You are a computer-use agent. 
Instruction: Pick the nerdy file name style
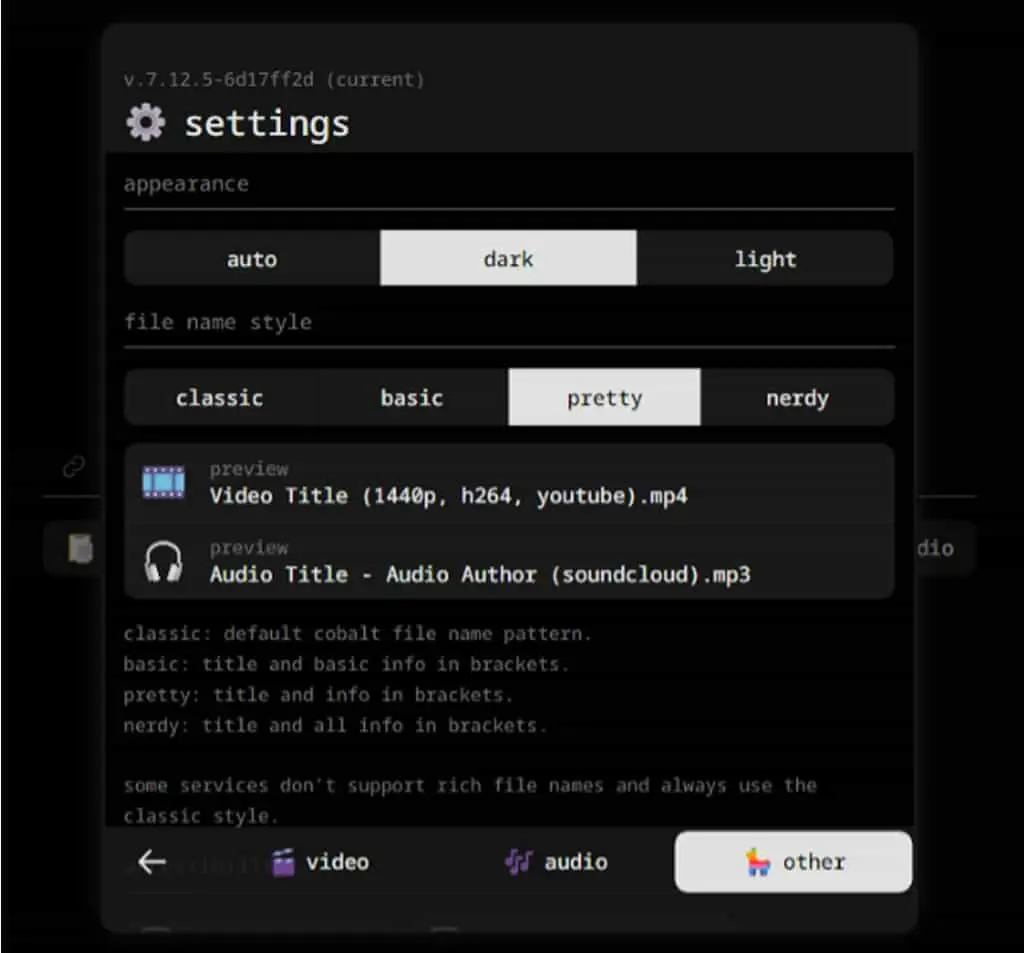click(797, 397)
